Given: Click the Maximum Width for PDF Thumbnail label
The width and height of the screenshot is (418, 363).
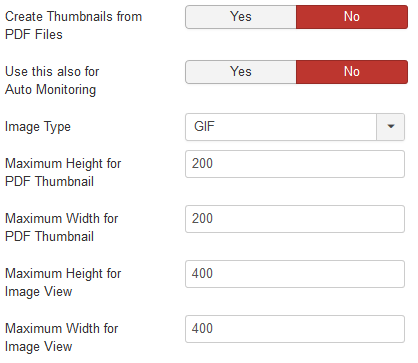Looking at the screenshot, I should point(62,227).
